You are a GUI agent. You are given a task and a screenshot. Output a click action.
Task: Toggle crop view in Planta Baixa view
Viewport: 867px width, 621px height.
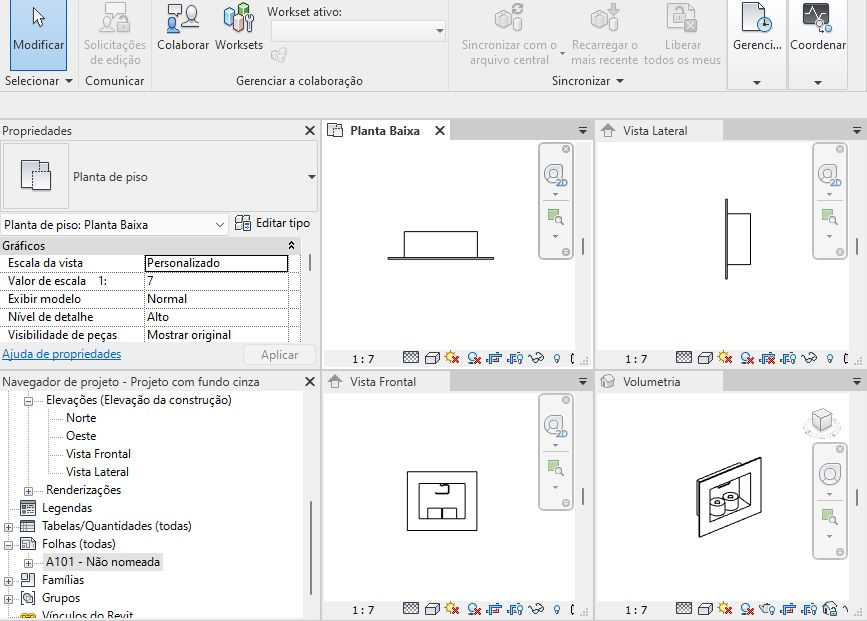point(494,358)
